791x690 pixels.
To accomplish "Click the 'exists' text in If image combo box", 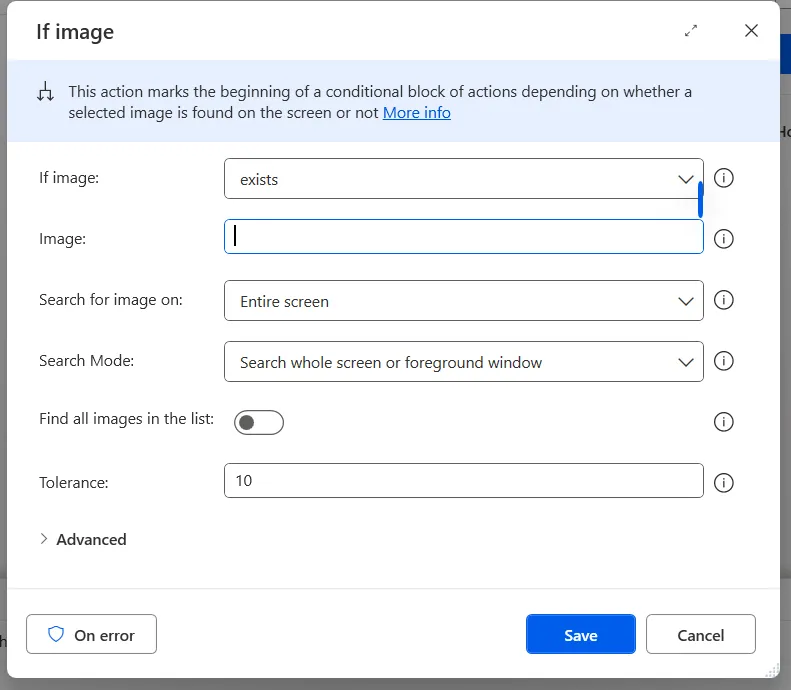I will [259, 180].
